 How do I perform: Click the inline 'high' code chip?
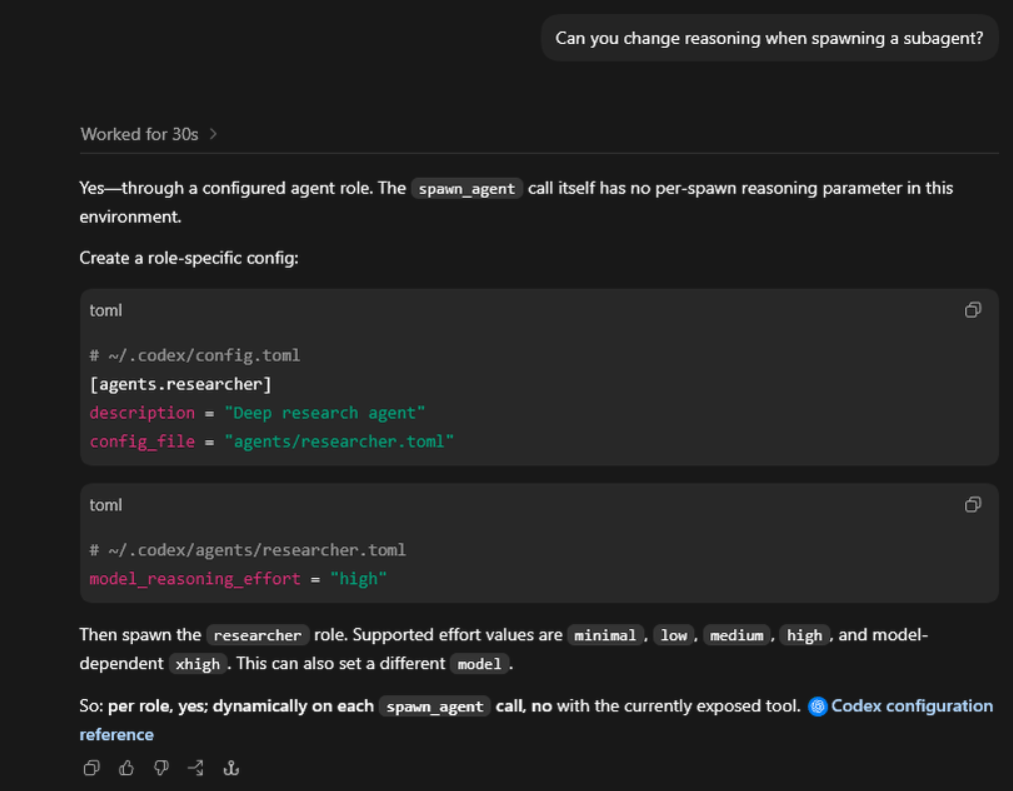click(x=804, y=635)
